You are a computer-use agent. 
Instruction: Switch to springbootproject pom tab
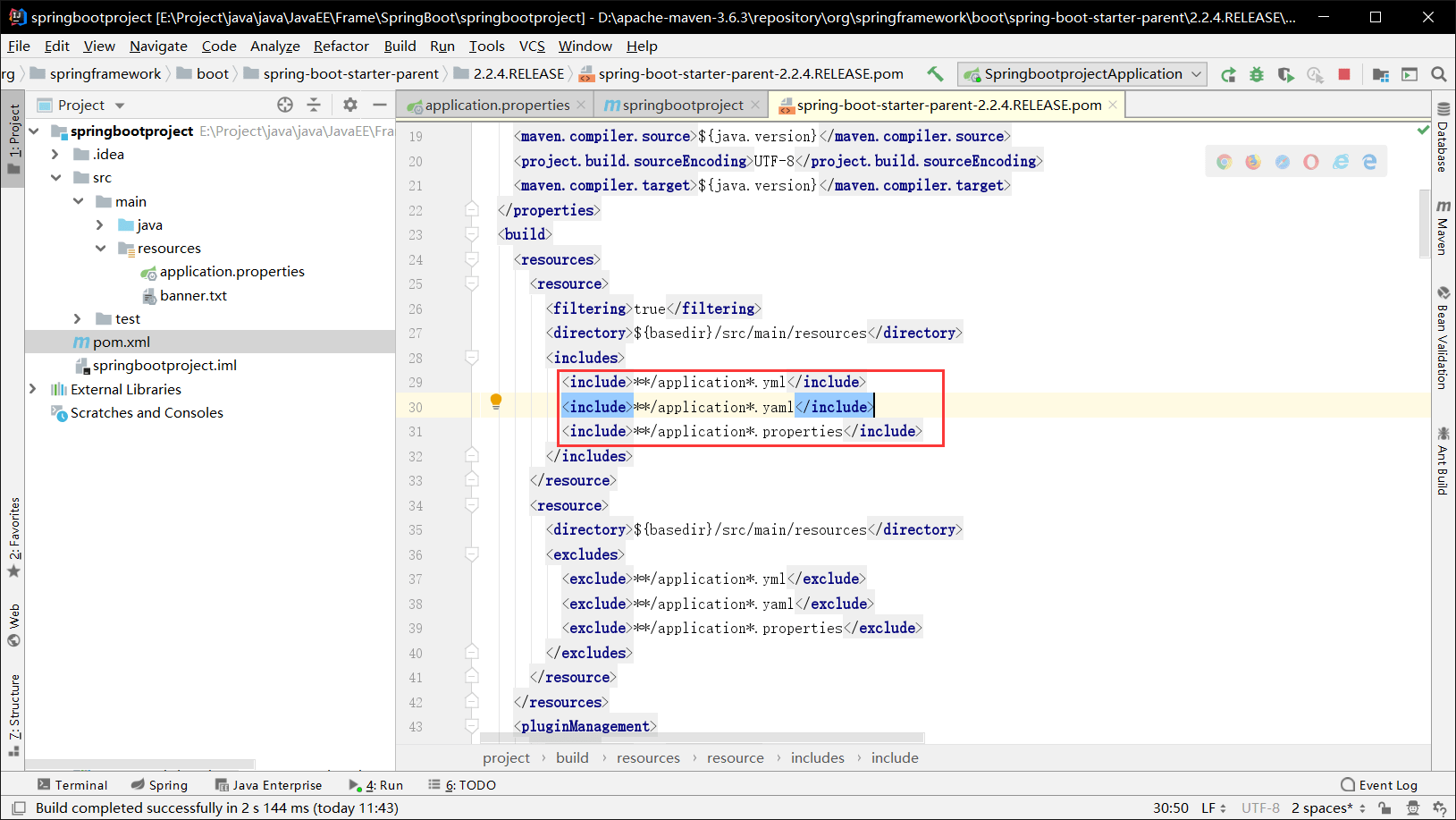point(683,106)
